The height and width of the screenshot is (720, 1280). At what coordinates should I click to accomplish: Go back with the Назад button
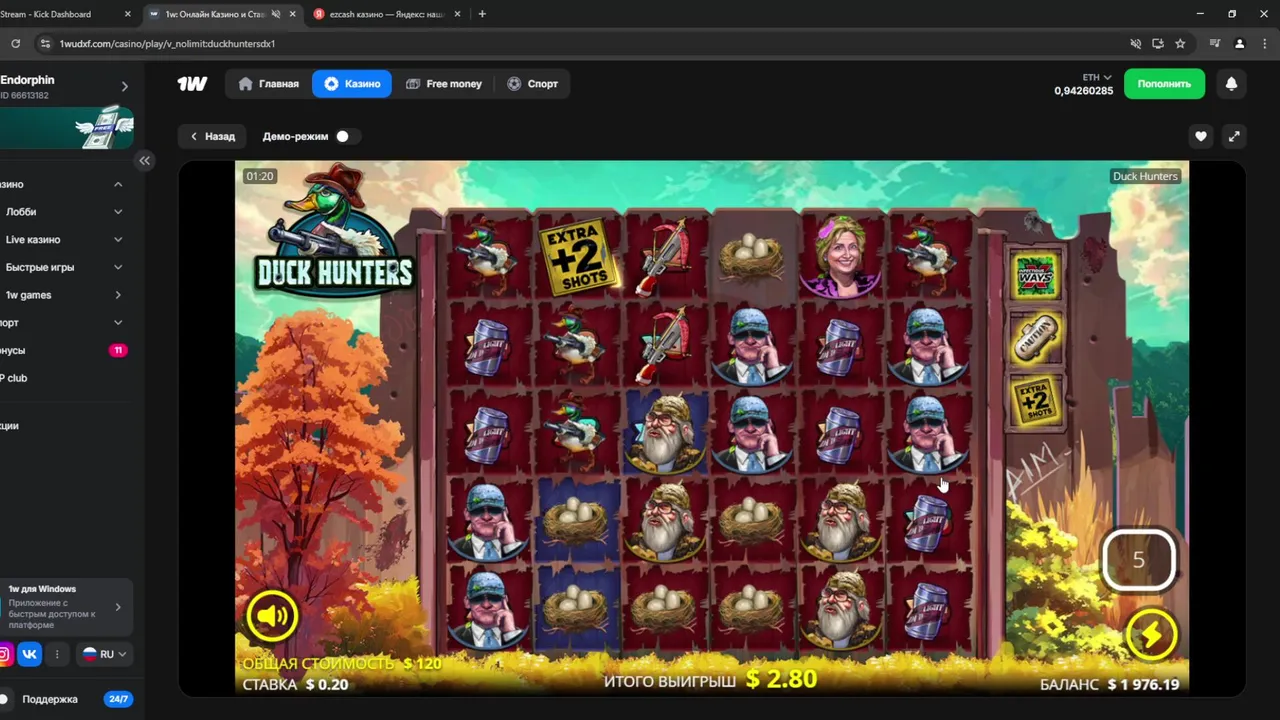(x=212, y=136)
